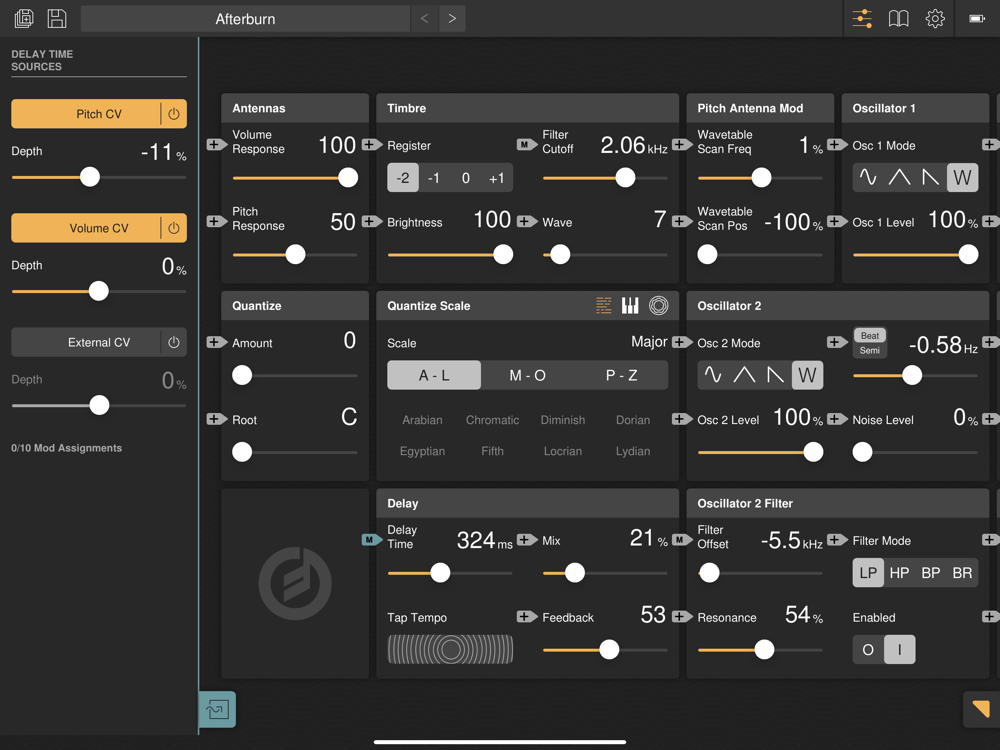Image resolution: width=1000 pixels, height=750 pixels.
Task: Tap the Tap Tempo pad
Action: point(450,649)
